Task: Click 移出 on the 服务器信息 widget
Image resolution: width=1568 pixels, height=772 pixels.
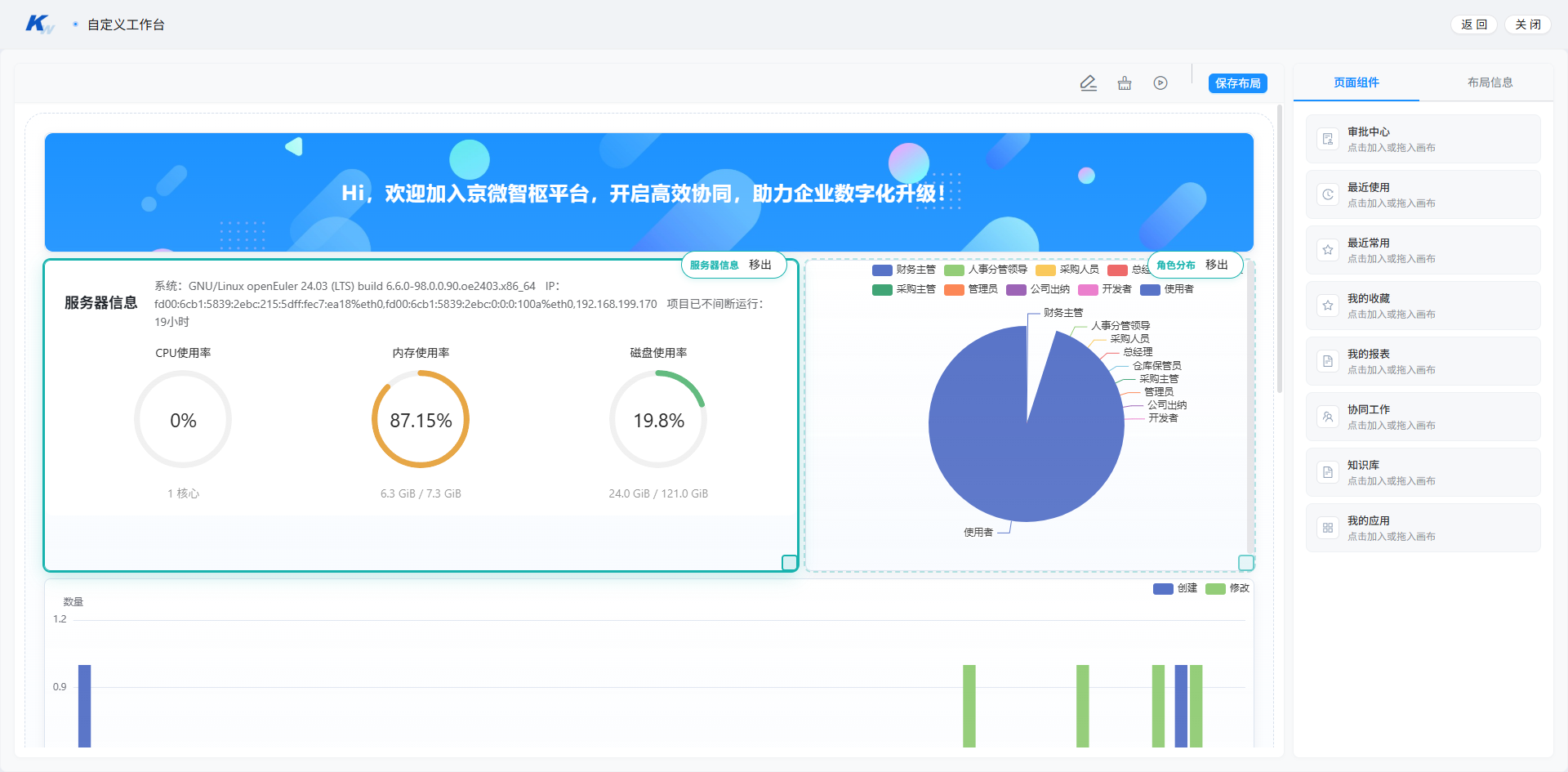Action: [760, 265]
